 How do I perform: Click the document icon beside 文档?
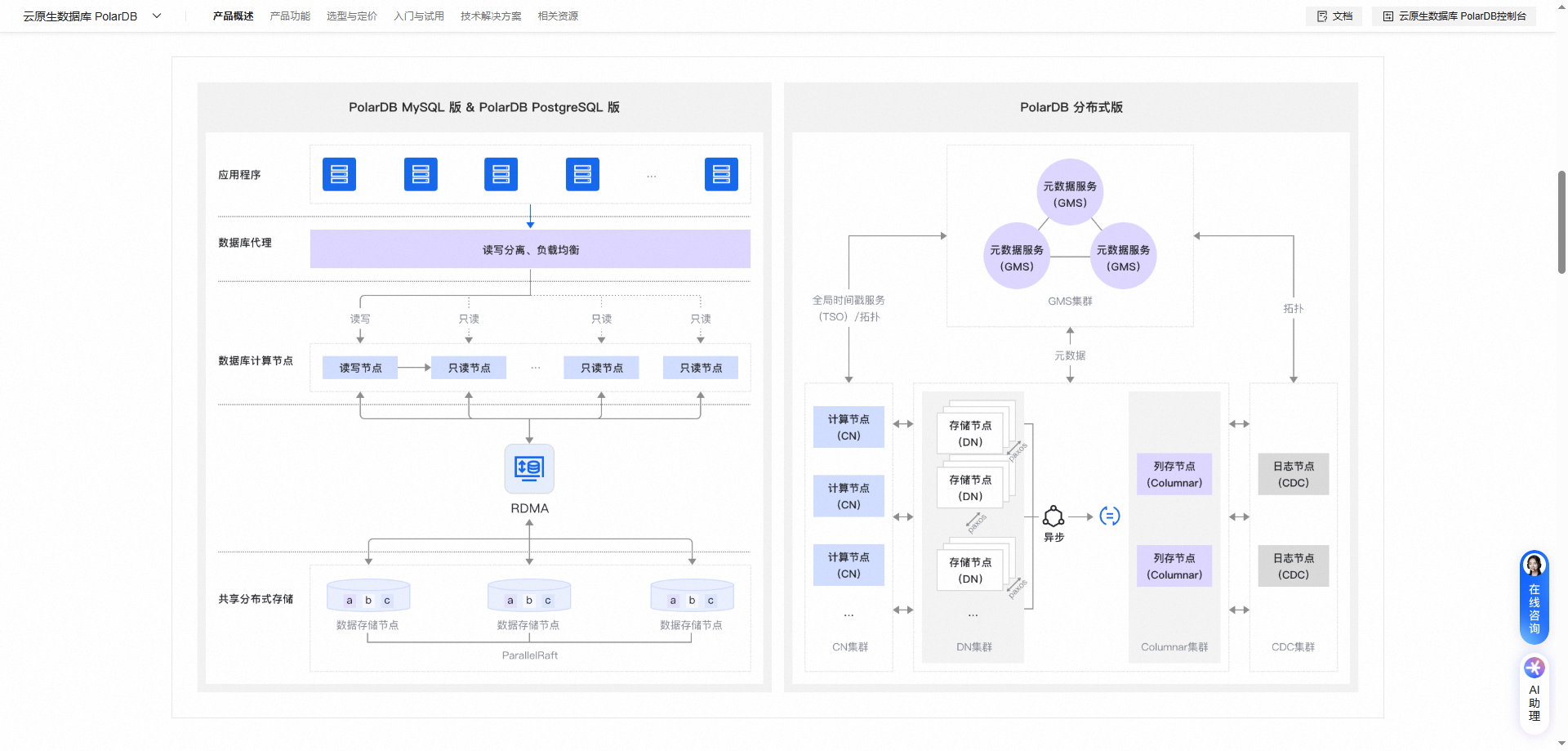click(x=1322, y=16)
